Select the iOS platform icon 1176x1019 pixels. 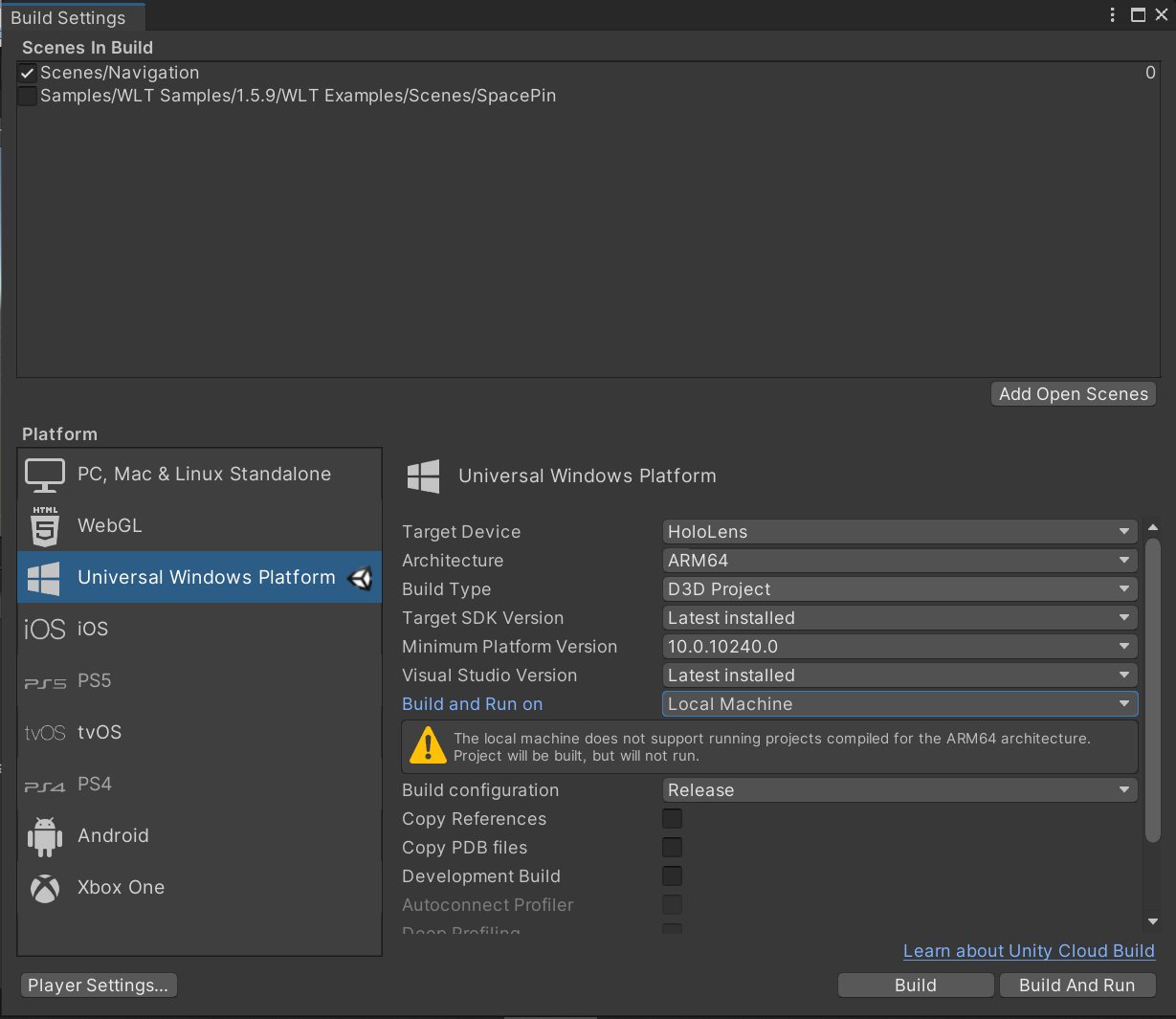pyautogui.click(x=44, y=628)
